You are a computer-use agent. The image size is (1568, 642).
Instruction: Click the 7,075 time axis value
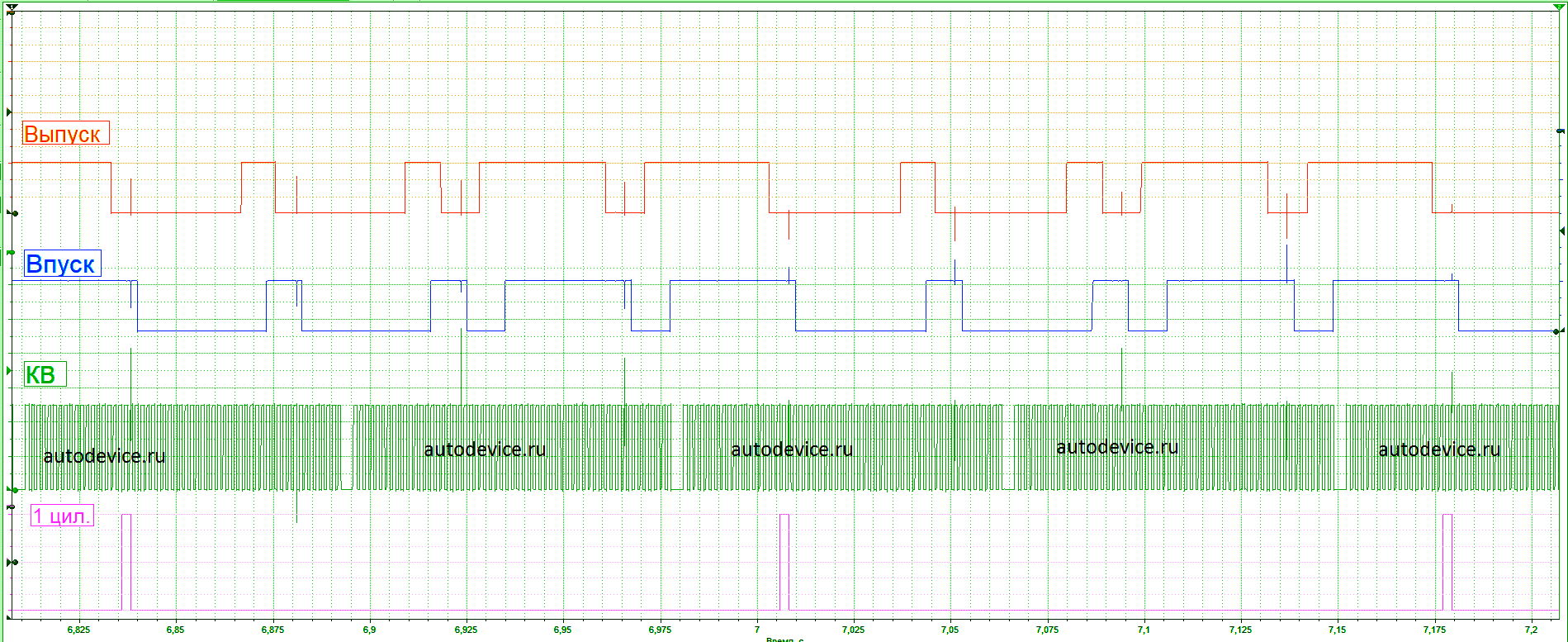click(1048, 630)
